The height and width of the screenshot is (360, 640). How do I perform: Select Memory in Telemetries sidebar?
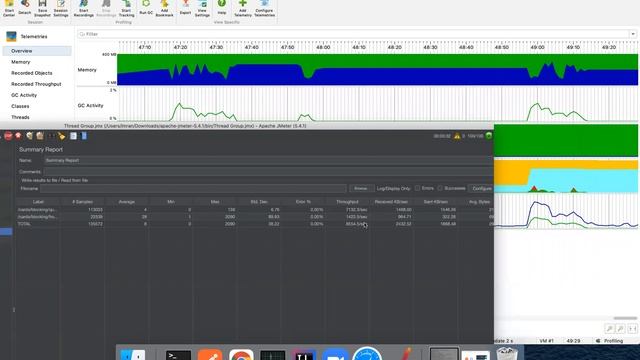[x=20, y=62]
